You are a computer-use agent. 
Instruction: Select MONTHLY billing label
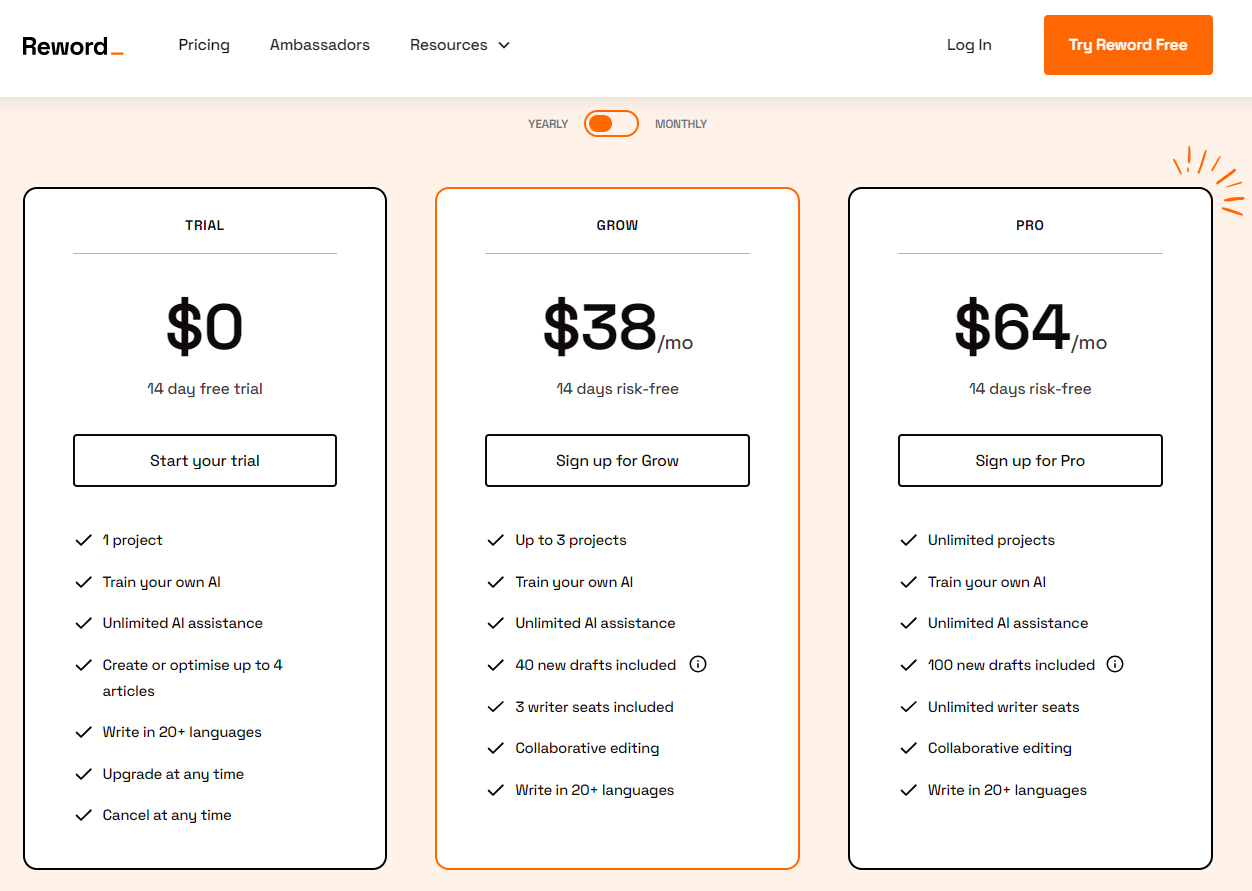pos(681,124)
